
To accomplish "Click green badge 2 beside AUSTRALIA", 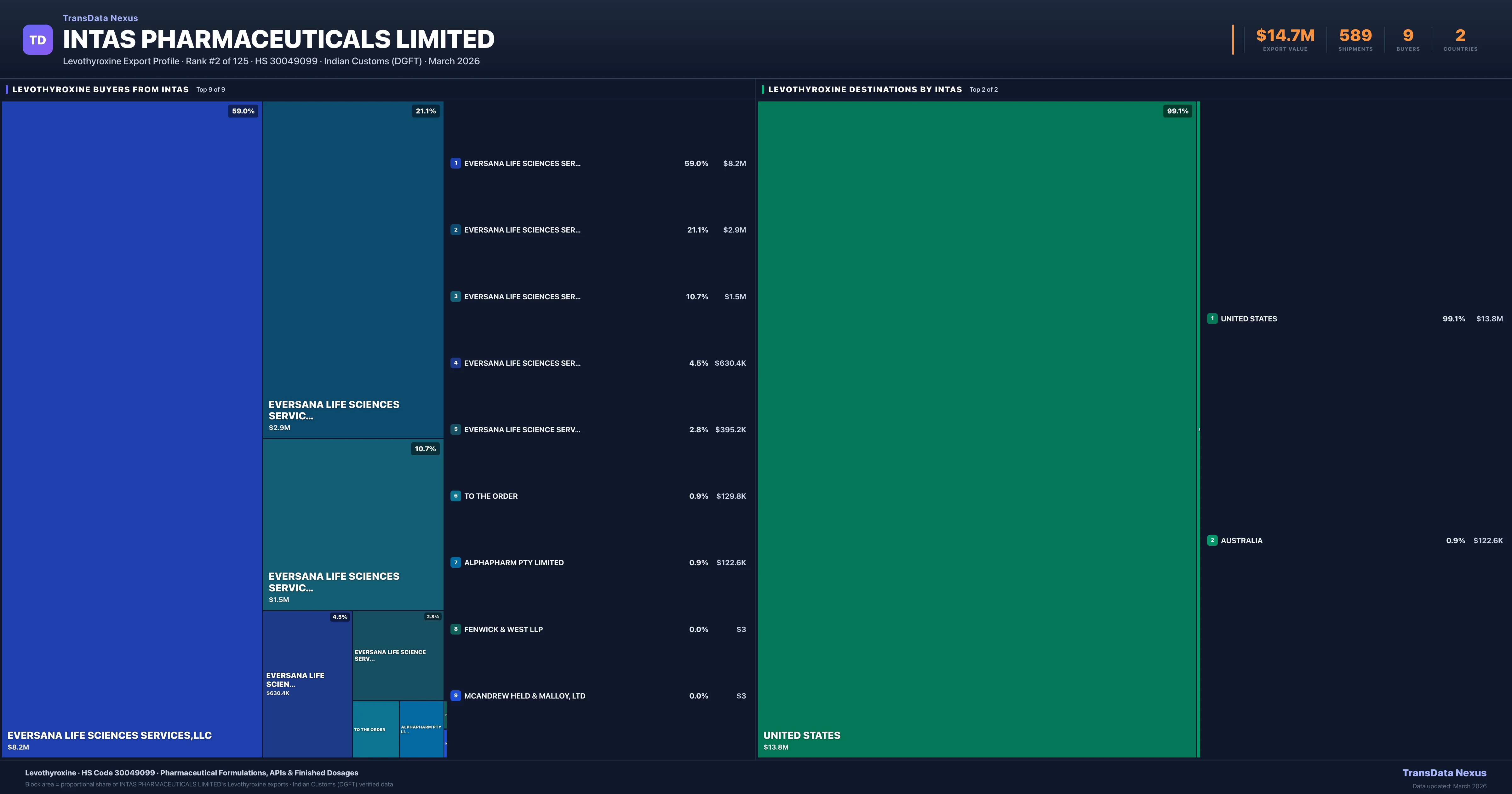I will [1212, 540].
